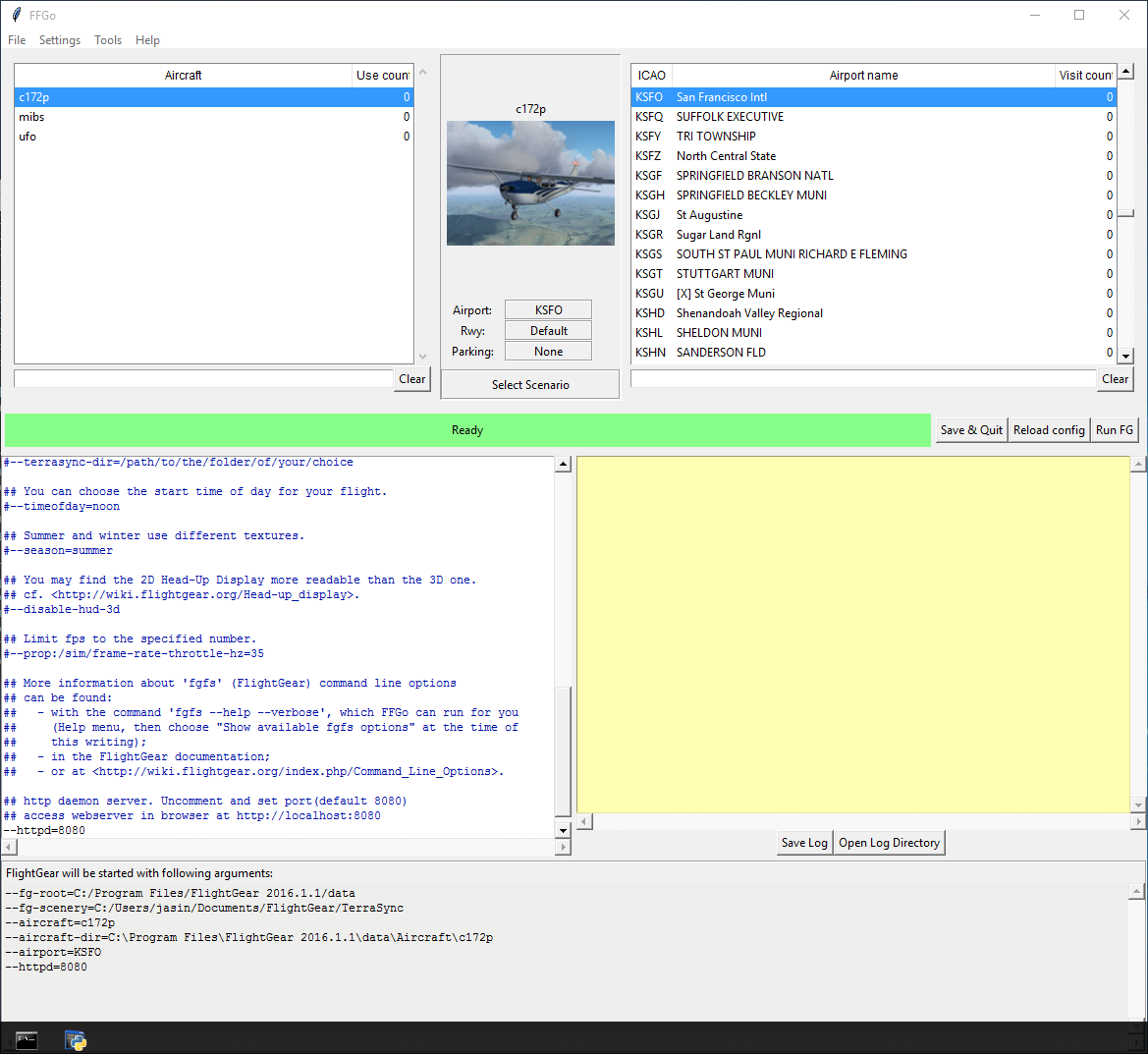Select KSFZ North Central State airport
1148x1054 pixels.
[873, 156]
